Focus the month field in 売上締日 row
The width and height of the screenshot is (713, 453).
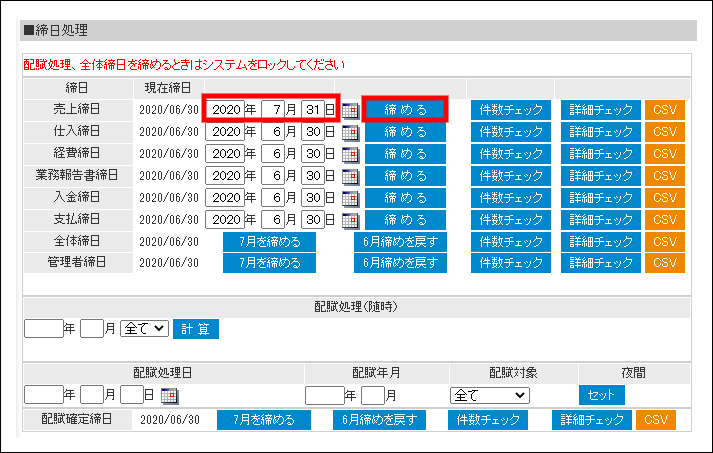[x=273, y=110]
